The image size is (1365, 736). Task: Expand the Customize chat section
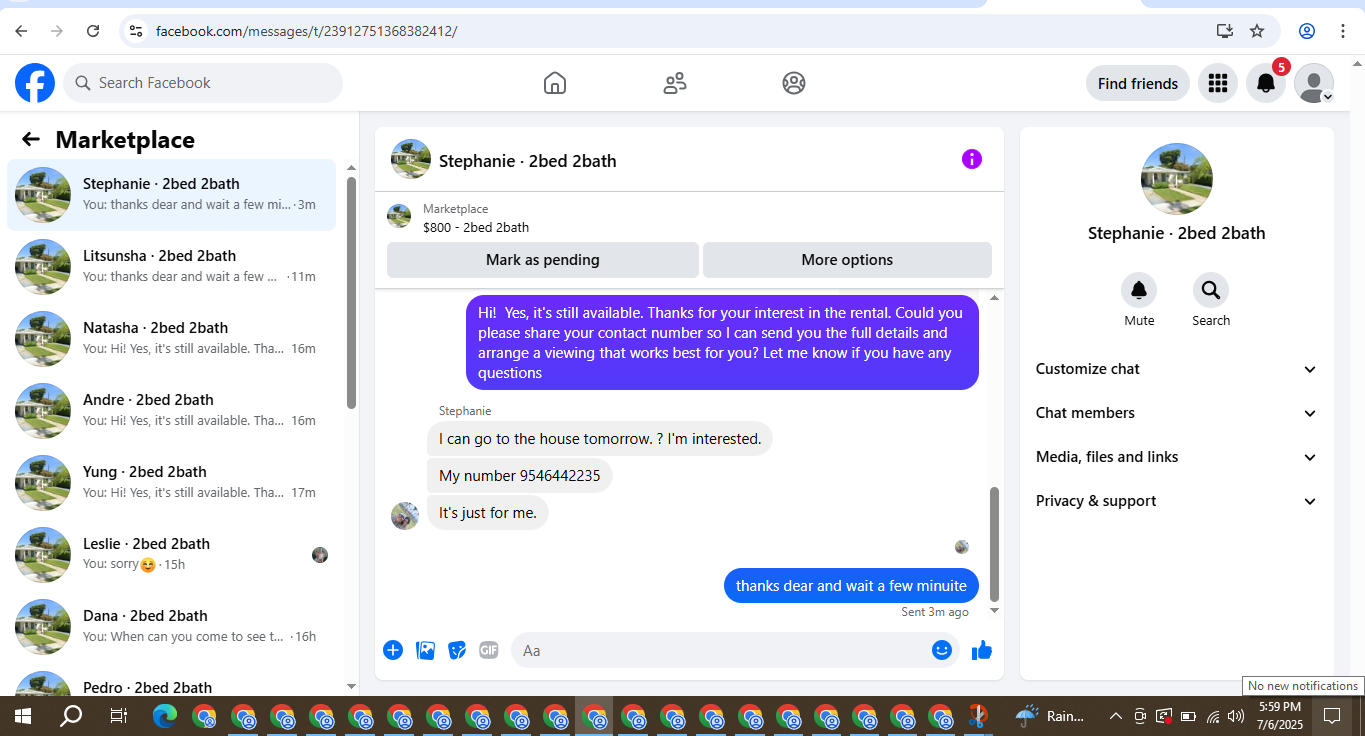point(1176,369)
